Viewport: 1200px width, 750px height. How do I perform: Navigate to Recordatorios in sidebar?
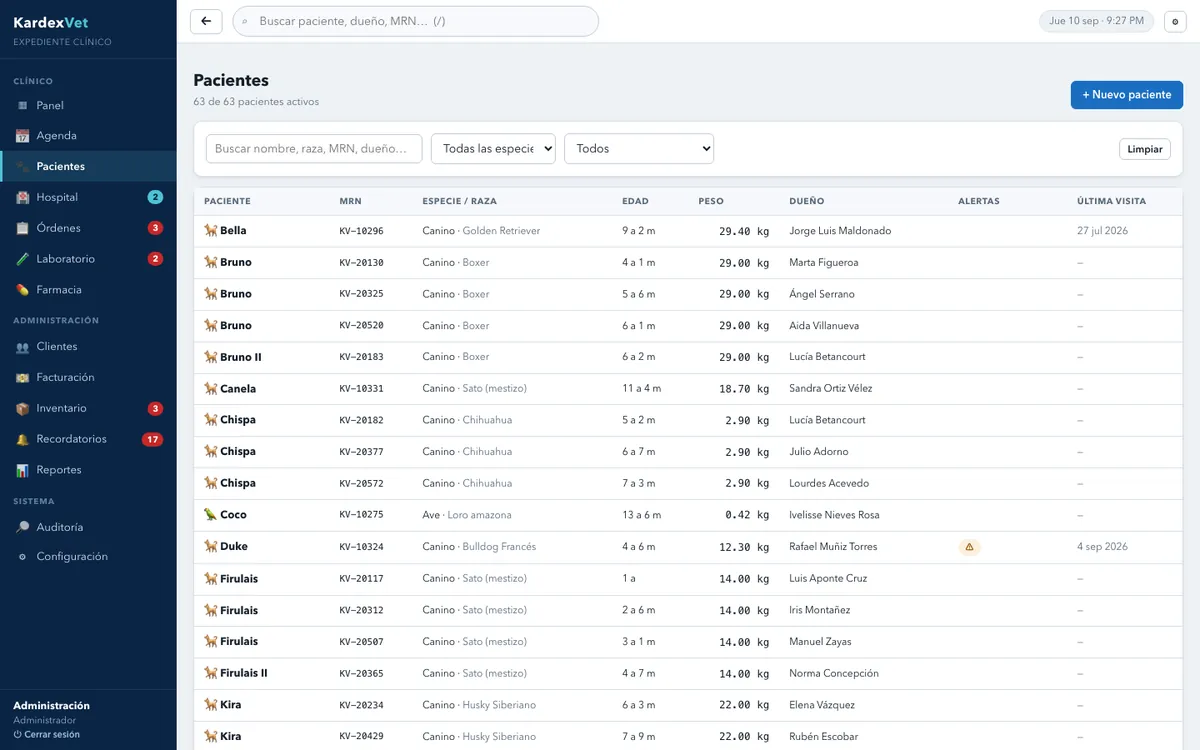88,439
